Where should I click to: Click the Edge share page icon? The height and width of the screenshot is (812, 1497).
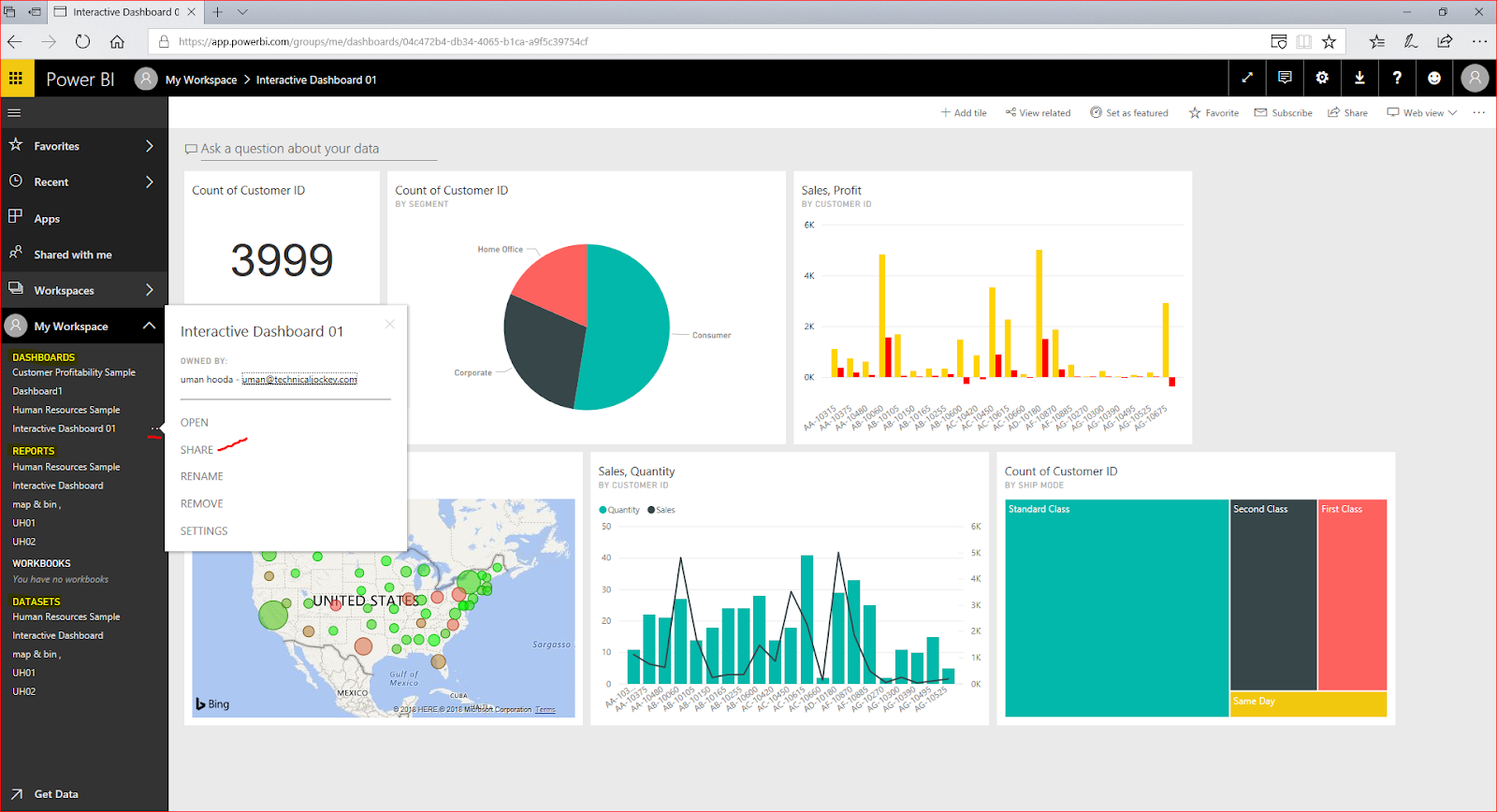tap(1445, 41)
